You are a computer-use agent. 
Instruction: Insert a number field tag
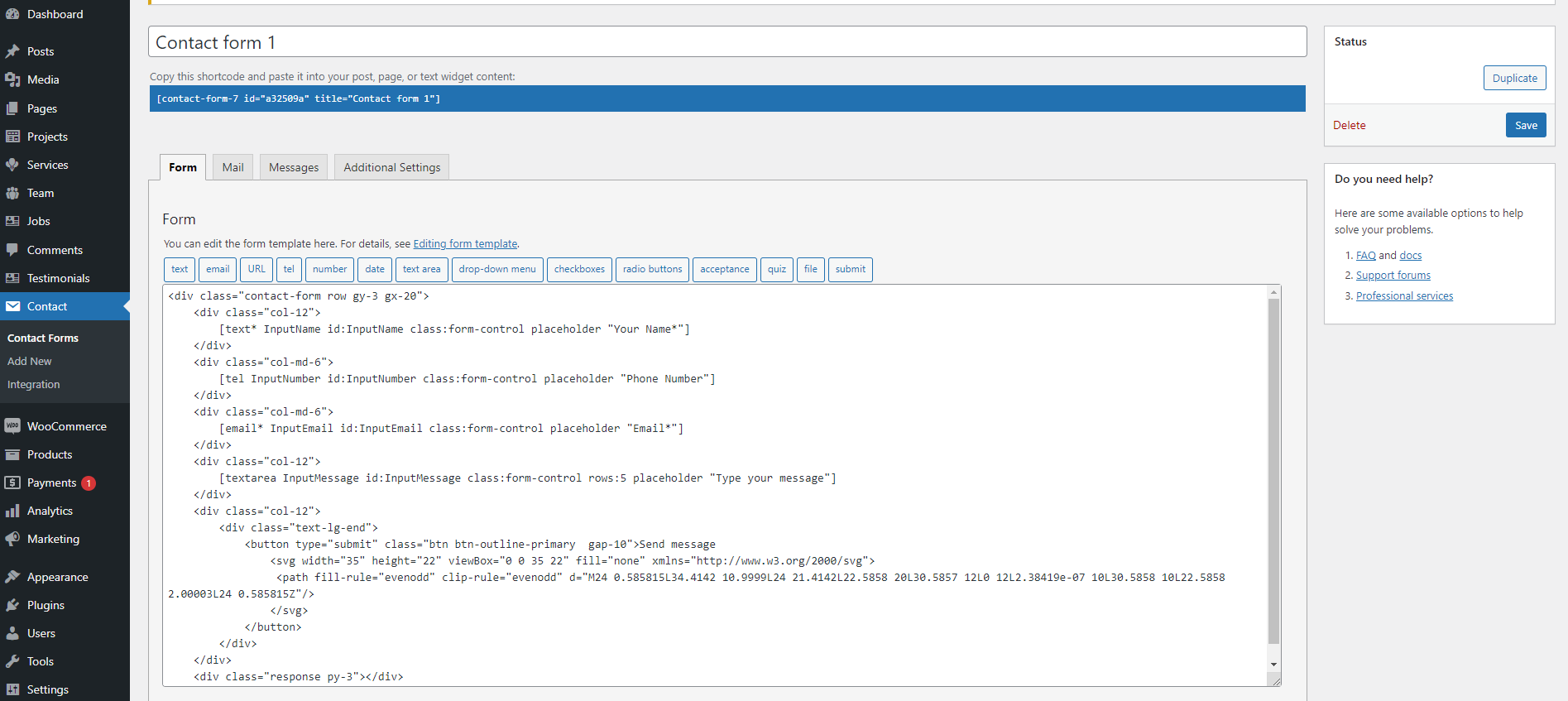[329, 270]
